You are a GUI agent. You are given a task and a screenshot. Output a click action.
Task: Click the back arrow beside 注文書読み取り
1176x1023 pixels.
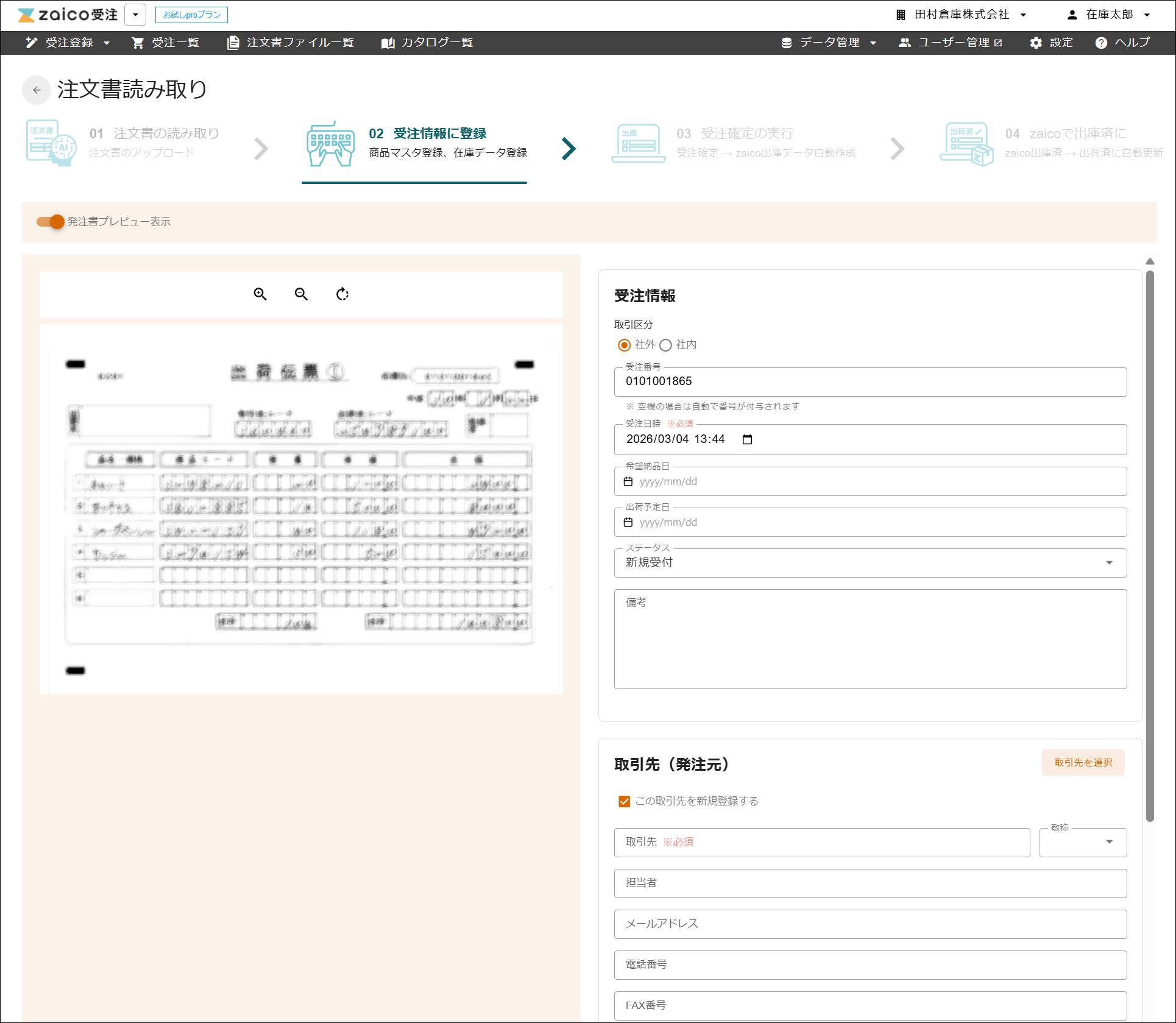click(37, 90)
